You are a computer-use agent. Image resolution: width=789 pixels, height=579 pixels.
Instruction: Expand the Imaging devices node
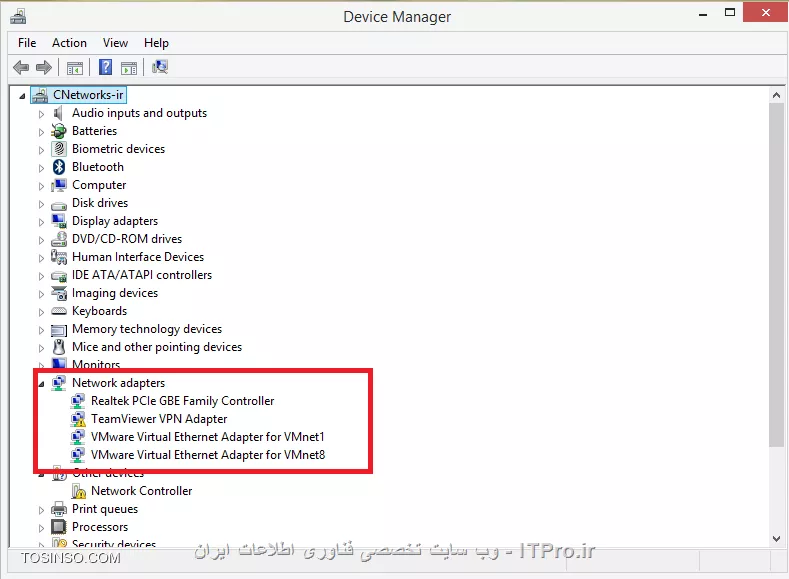pyautogui.click(x=41, y=294)
